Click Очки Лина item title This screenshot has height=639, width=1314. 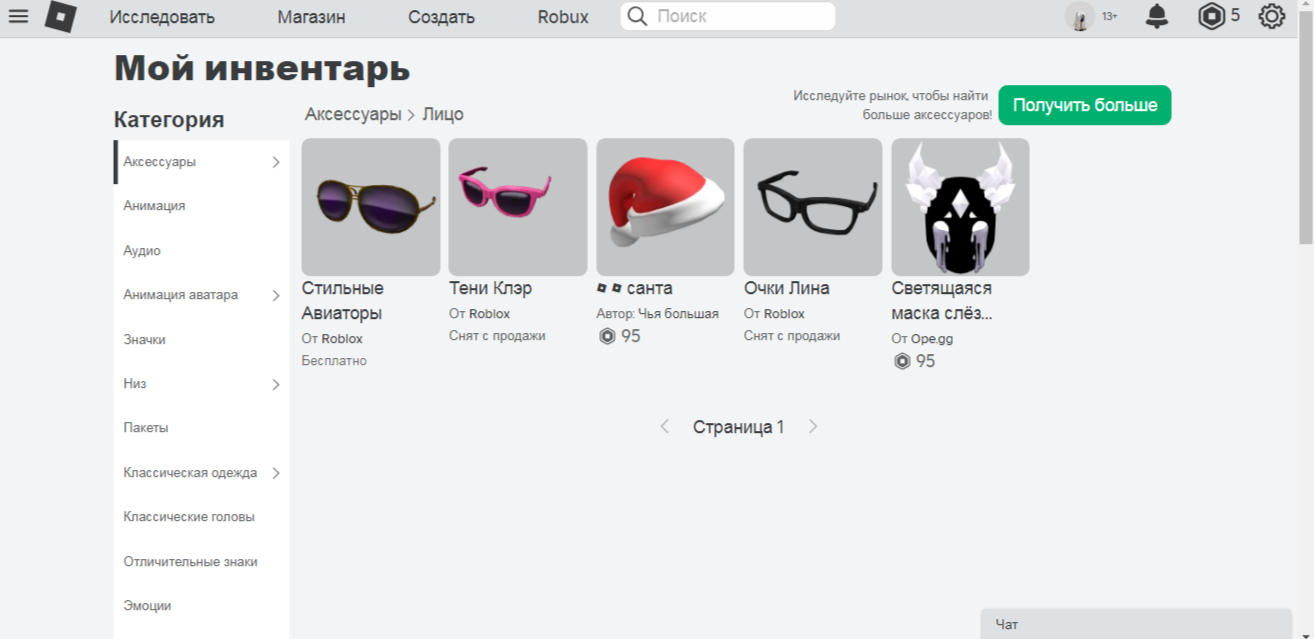pyautogui.click(x=787, y=288)
